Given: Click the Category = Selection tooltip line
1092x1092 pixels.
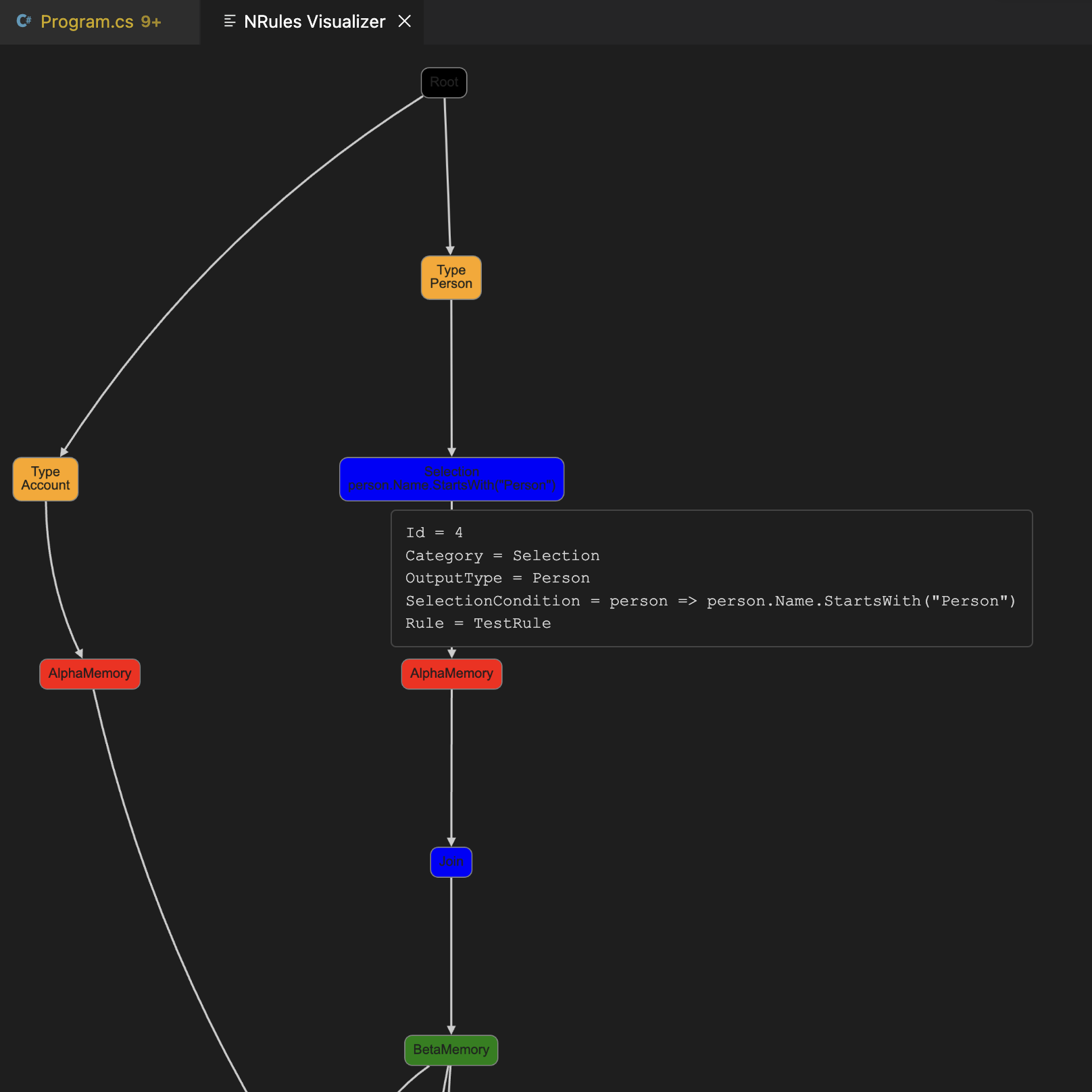Looking at the screenshot, I should [502, 555].
